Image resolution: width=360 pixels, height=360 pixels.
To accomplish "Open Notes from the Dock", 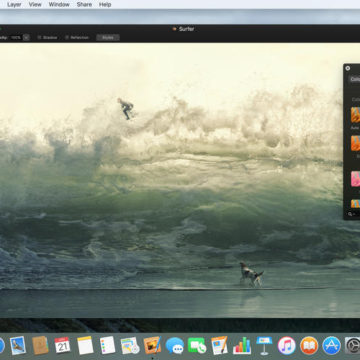I will point(85,345).
